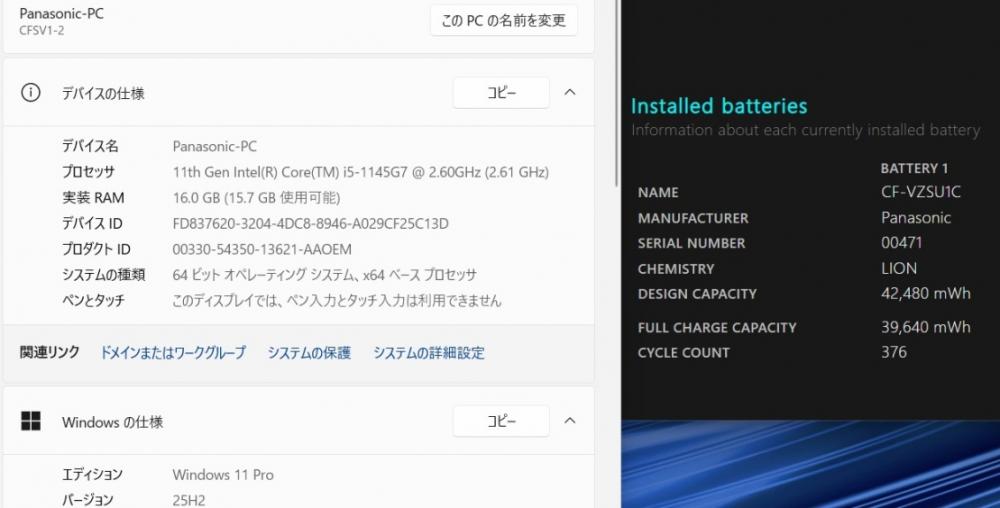Select the 64-bit system type value
Screen dimensions: 1000x508
coord(325,275)
